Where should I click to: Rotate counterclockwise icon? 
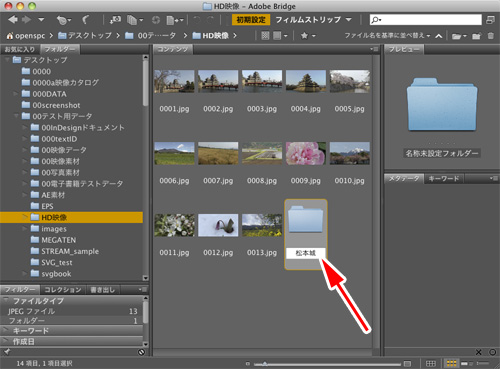tap(197, 20)
